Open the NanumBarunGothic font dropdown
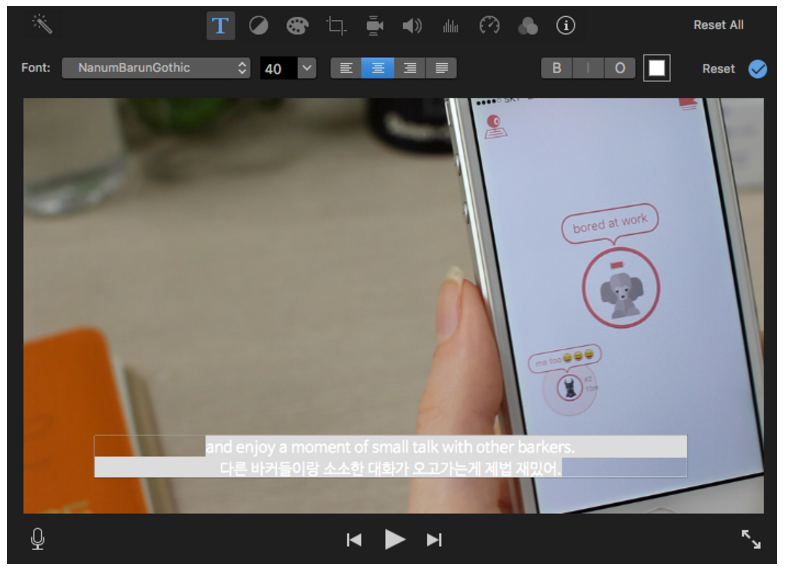Image resolution: width=785 pixels, height=569 pixels. 156,68
